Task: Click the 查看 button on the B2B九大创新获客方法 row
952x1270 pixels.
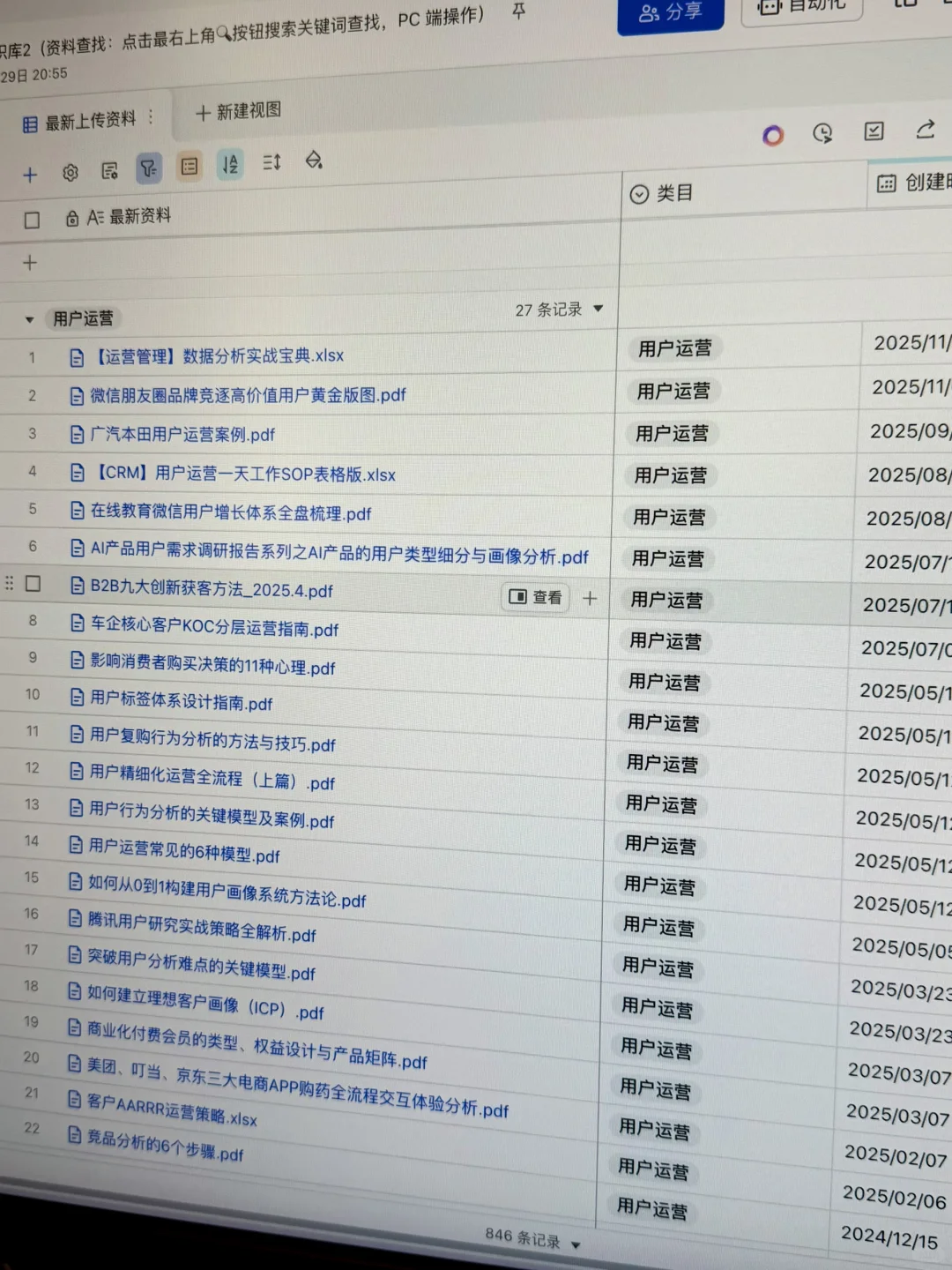Action: 536,597
